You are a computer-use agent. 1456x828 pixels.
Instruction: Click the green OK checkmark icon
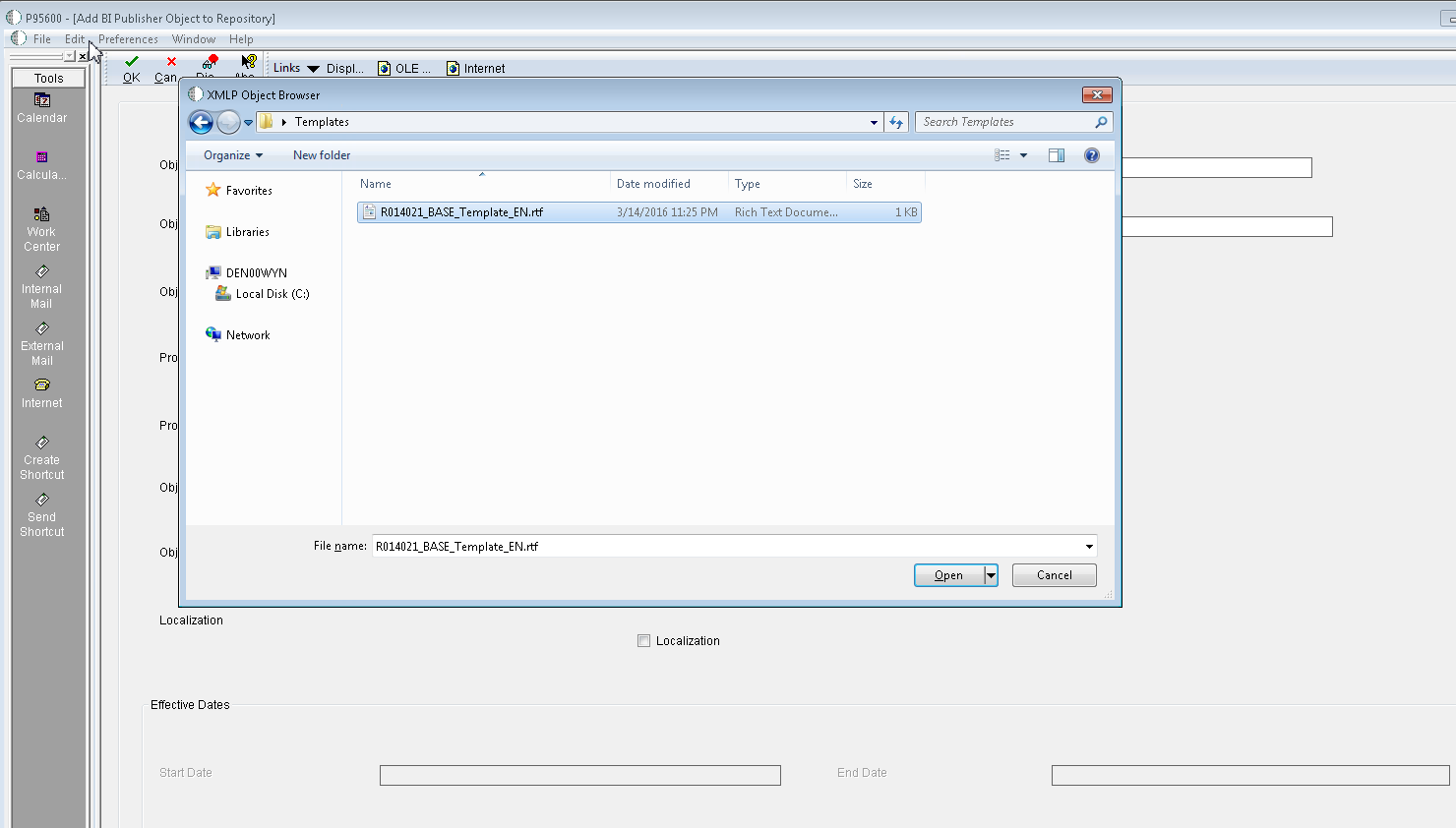pos(130,62)
